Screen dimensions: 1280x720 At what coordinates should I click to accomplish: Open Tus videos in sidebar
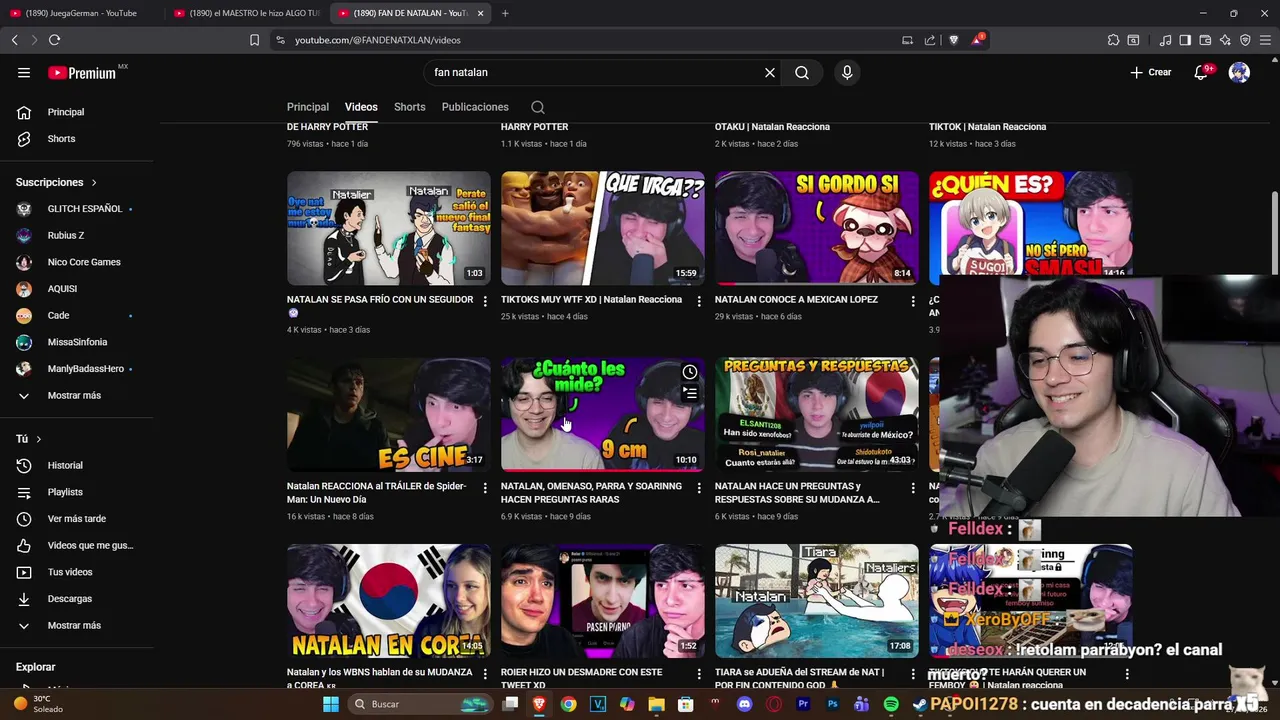(x=76, y=572)
